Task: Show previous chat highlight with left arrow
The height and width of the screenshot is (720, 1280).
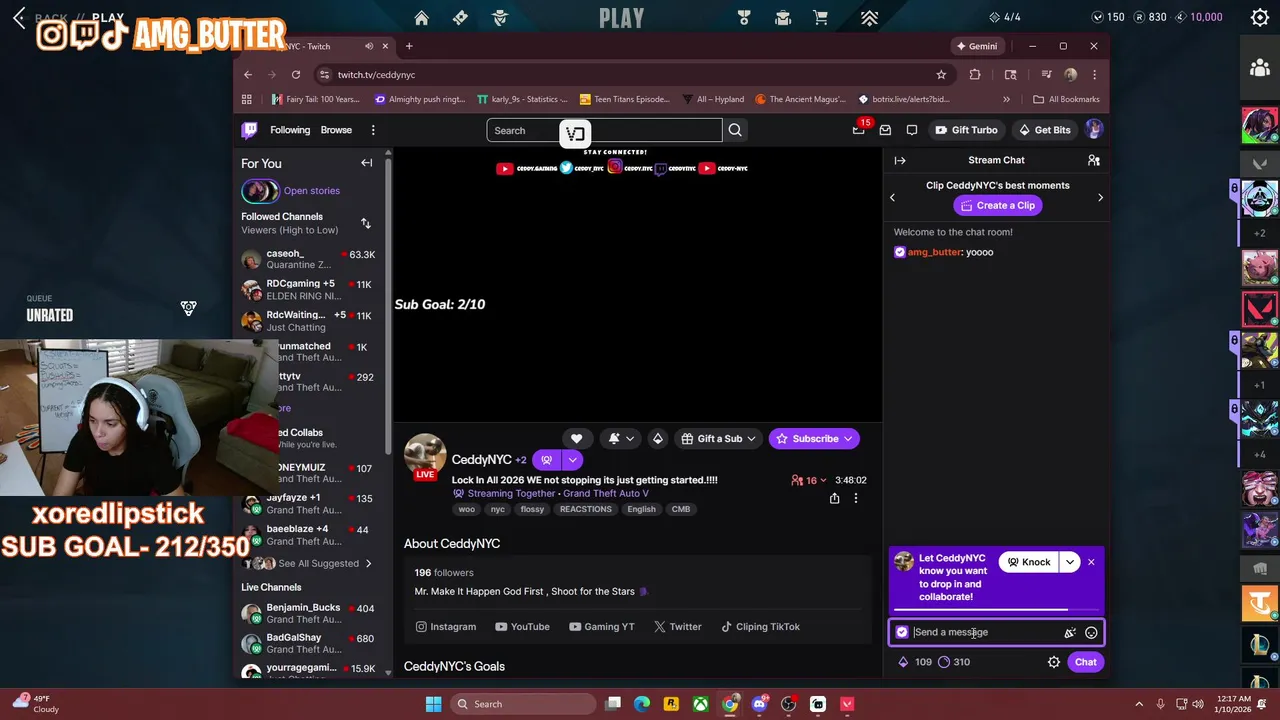Action: coord(893,198)
